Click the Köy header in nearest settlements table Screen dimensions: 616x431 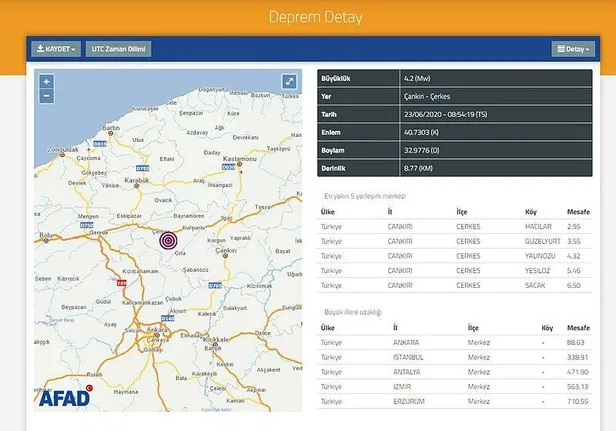tap(533, 212)
